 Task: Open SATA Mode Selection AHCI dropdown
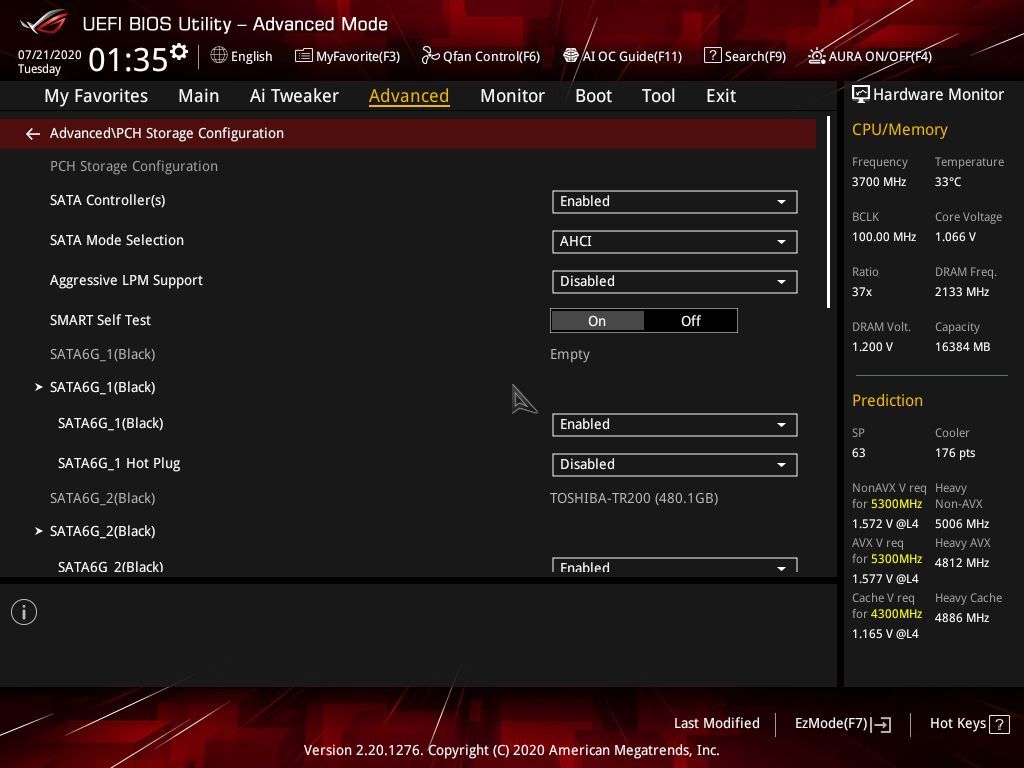coord(675,242)
